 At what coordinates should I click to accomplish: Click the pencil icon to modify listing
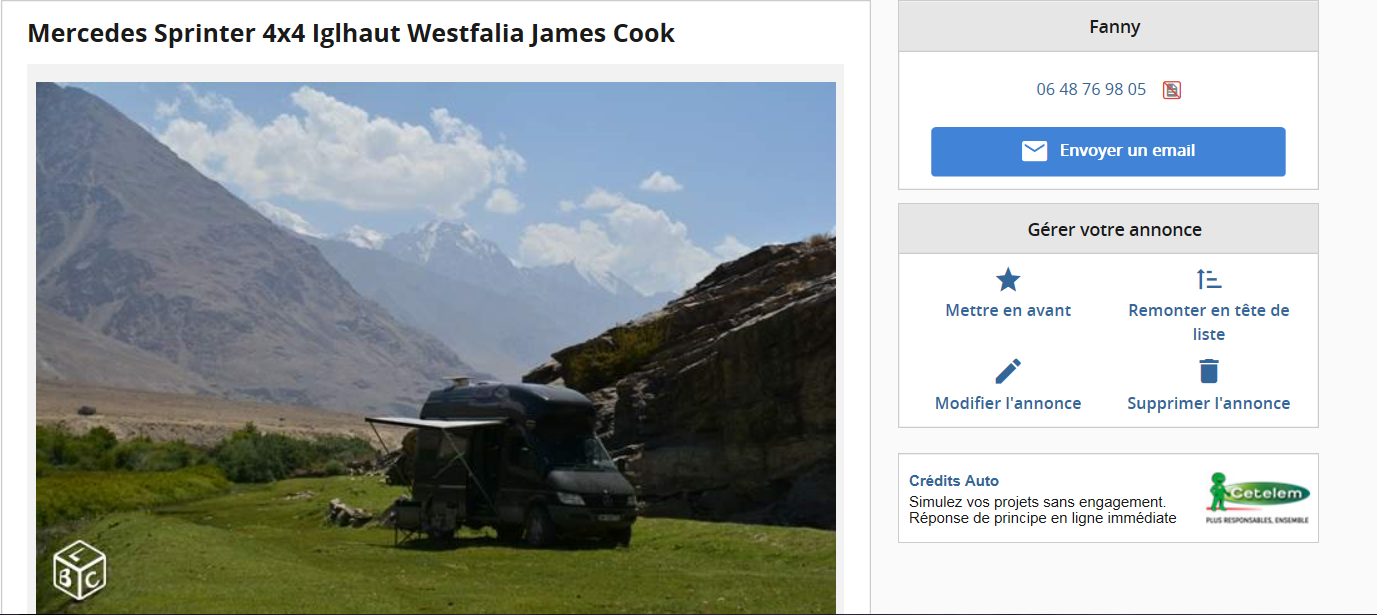1008,371
